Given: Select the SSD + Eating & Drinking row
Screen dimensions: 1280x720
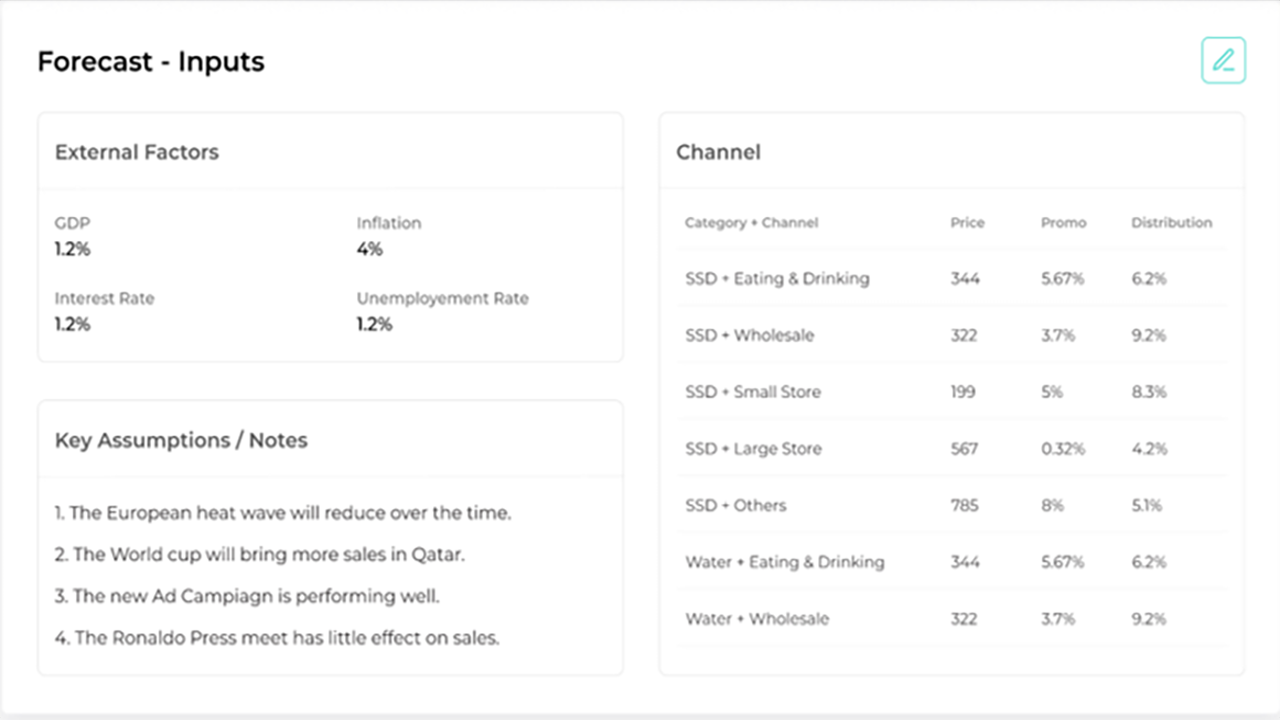Looking at the screenshot, I should [777, 279].
